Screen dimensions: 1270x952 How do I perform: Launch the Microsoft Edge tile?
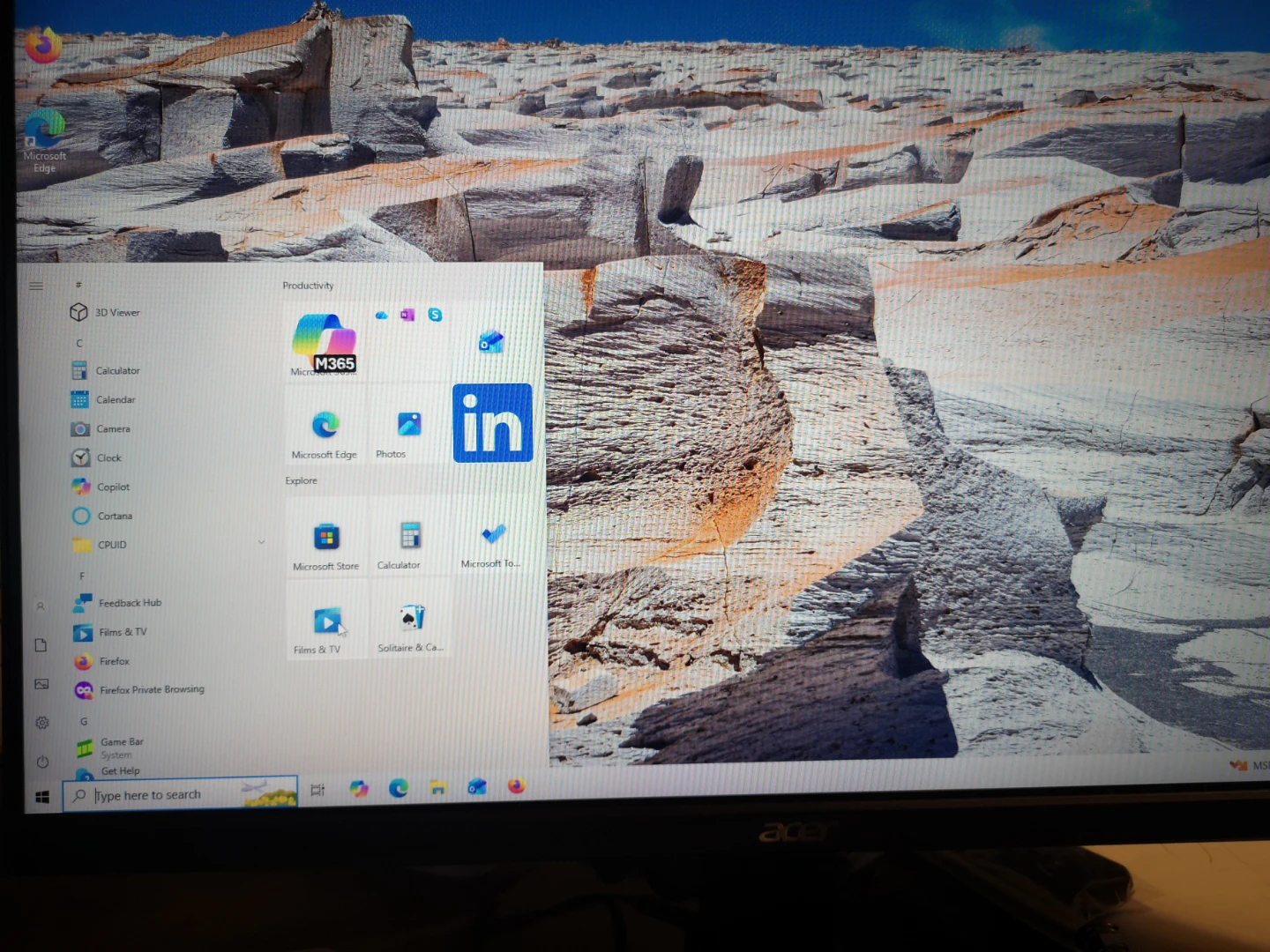click(x=325, y=424)
